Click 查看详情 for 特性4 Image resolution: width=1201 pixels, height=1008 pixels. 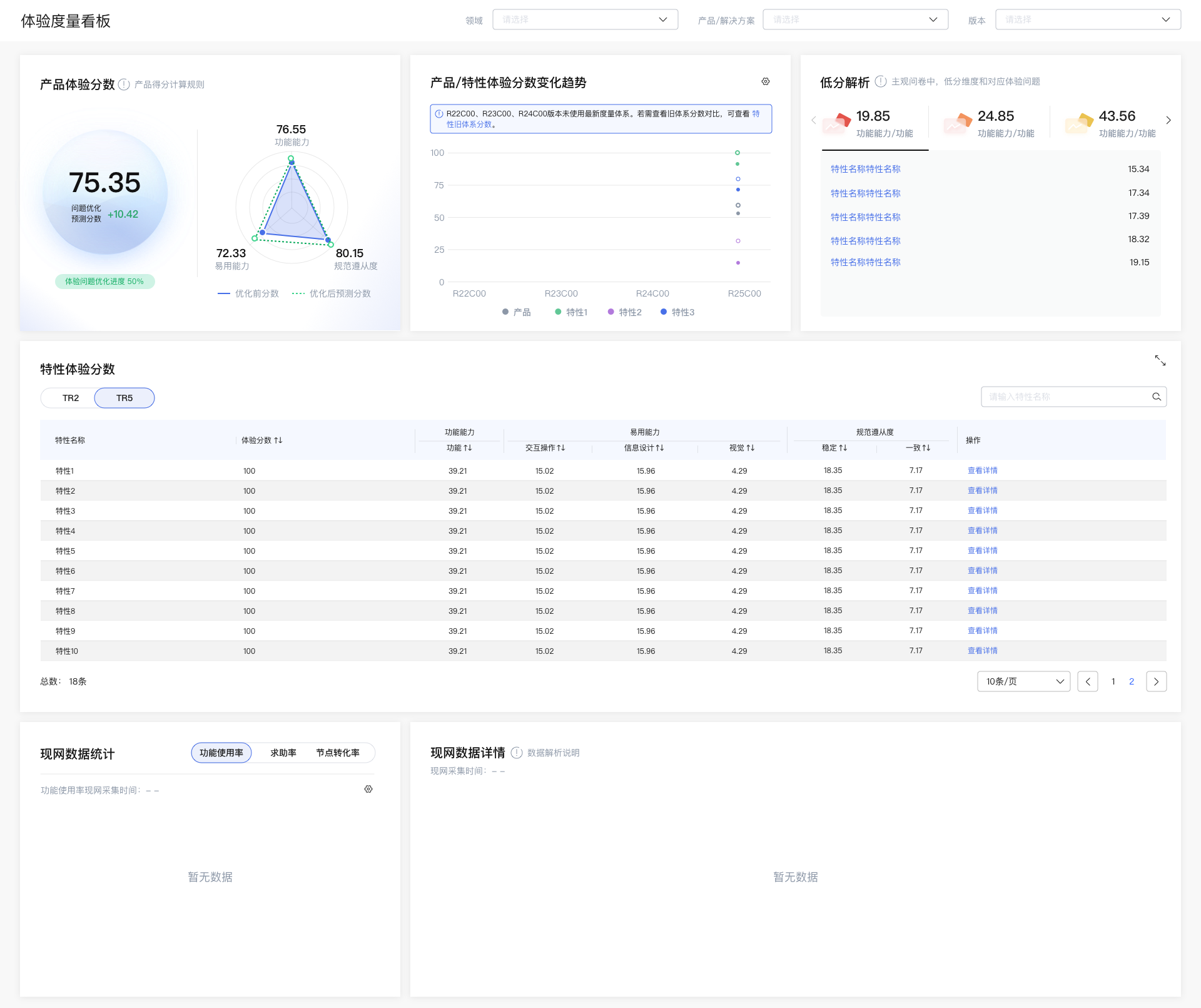pyautogui.click(x=983, y=531)
